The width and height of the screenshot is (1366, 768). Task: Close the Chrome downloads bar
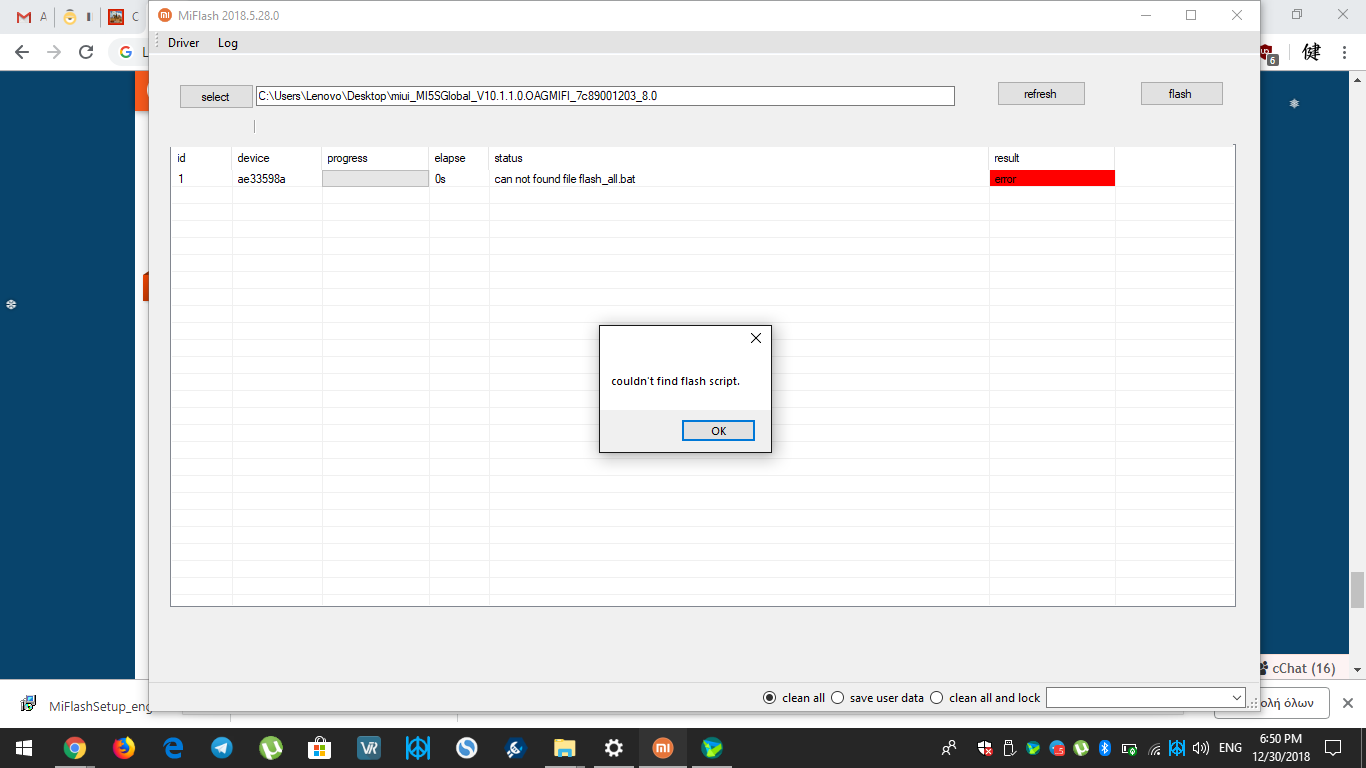(1347, 703)
